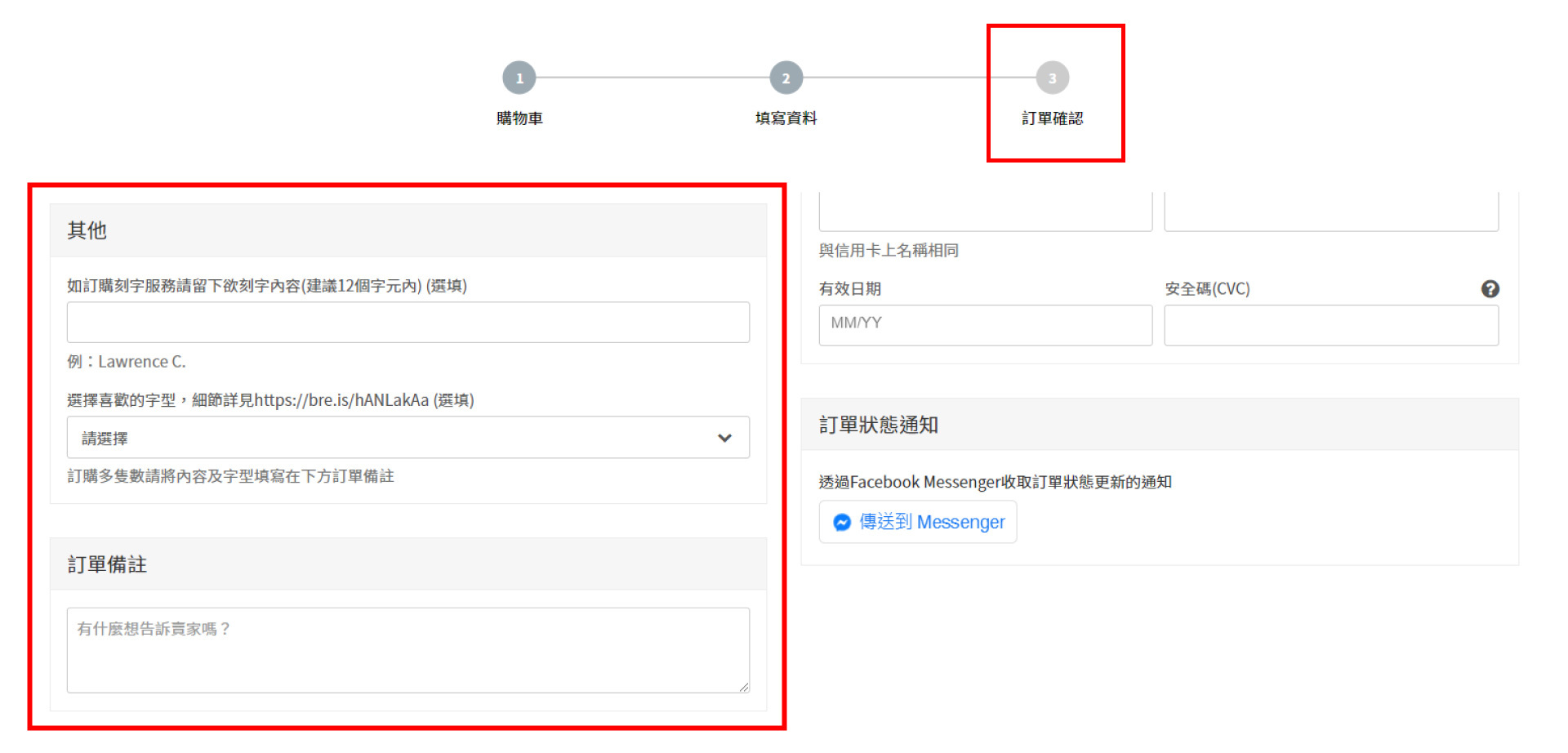Click the 購物車 step label
Viewport: 1568px width, 753px height.
(519, 118)
